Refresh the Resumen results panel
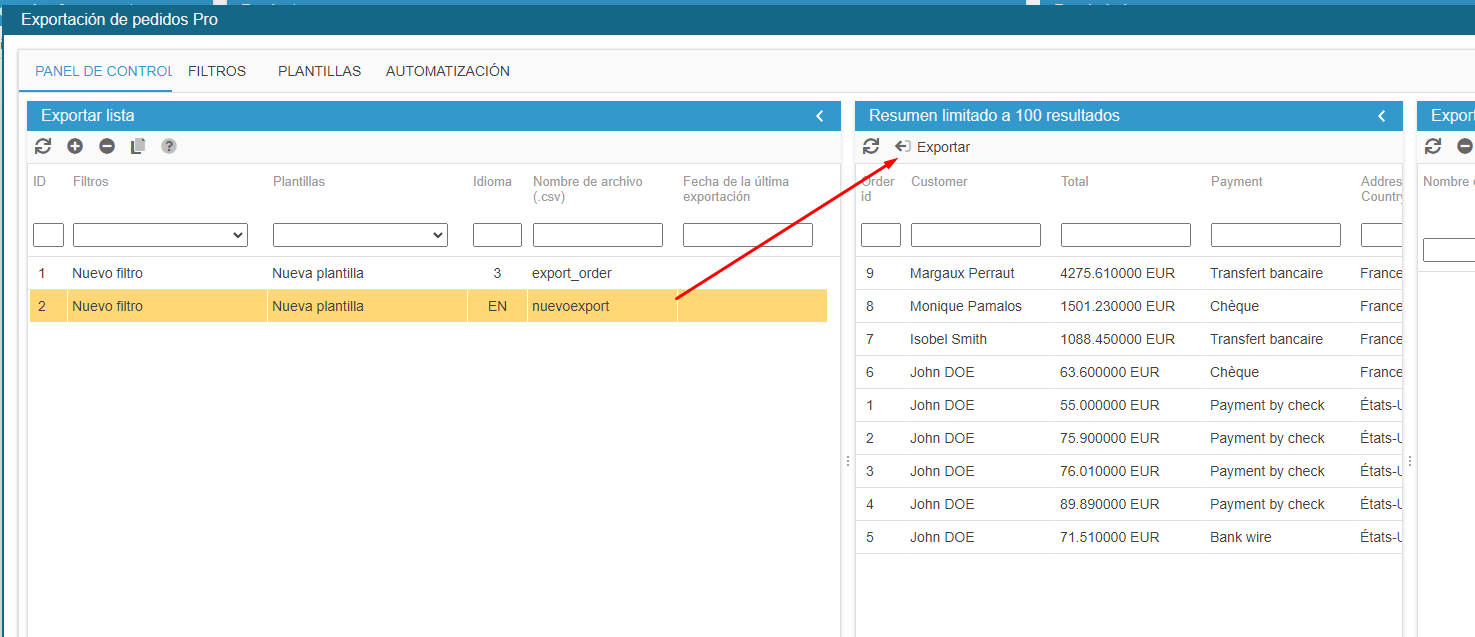 871,147
